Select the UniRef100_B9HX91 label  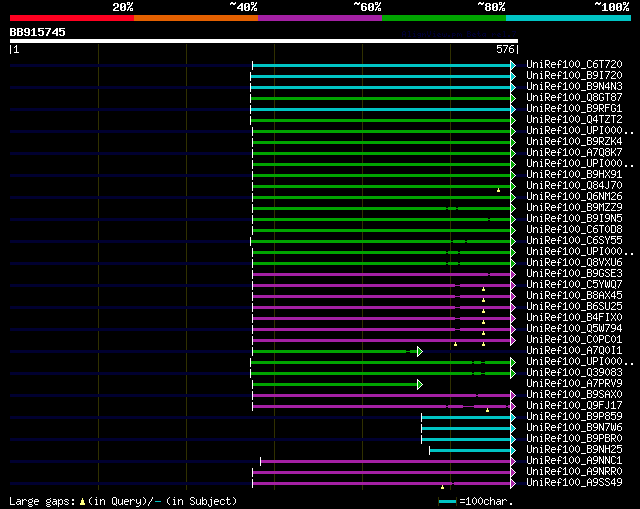coord(574,175)
